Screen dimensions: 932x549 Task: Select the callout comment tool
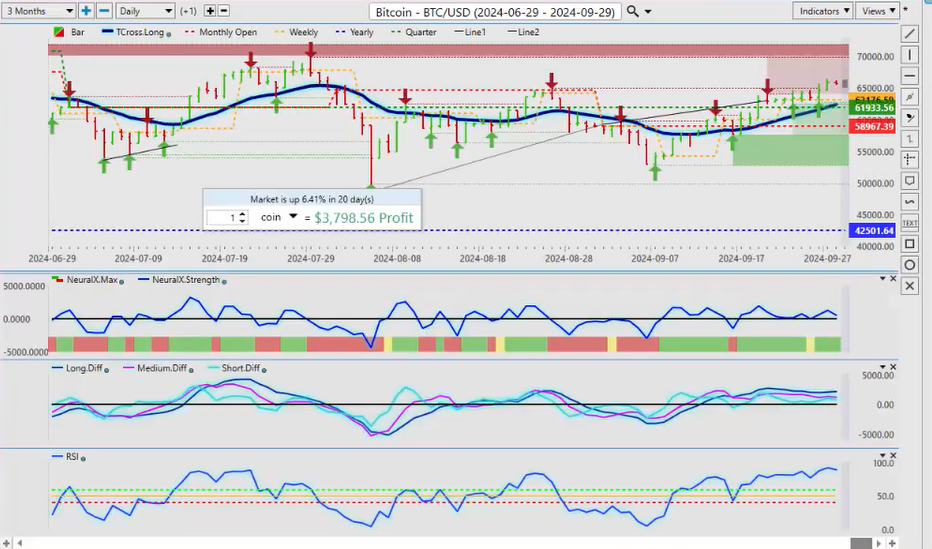pos(909,181)
